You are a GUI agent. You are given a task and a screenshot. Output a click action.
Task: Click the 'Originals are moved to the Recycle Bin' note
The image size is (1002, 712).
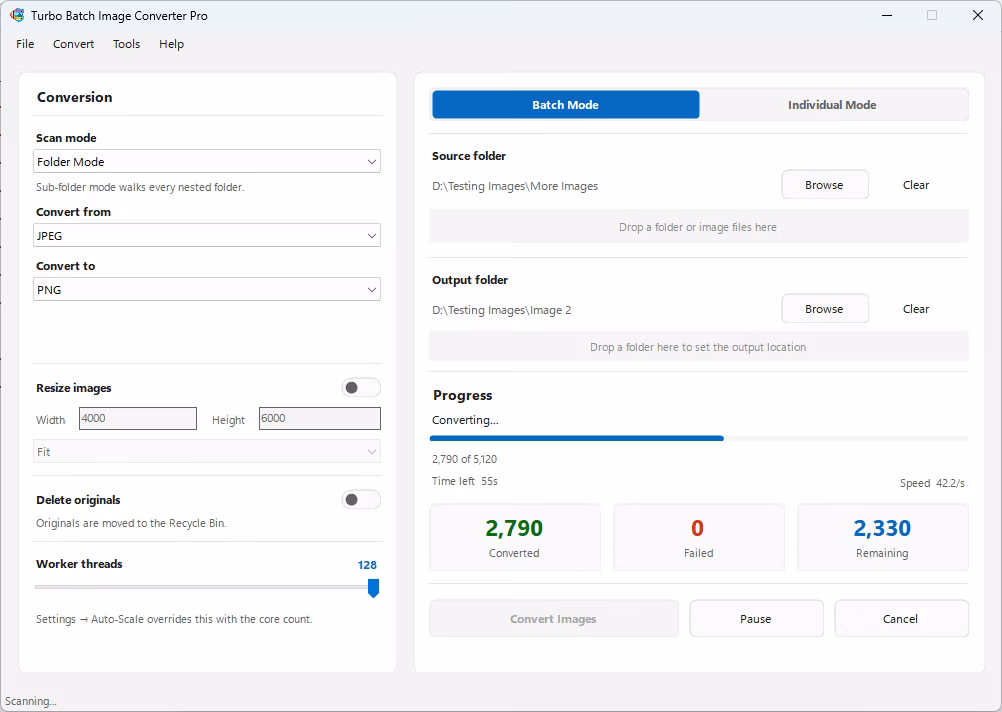click(x=132, y=523)
